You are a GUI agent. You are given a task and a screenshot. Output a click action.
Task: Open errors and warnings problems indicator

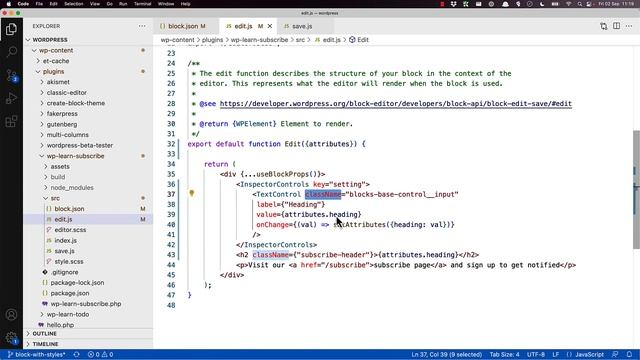[100, 354]
